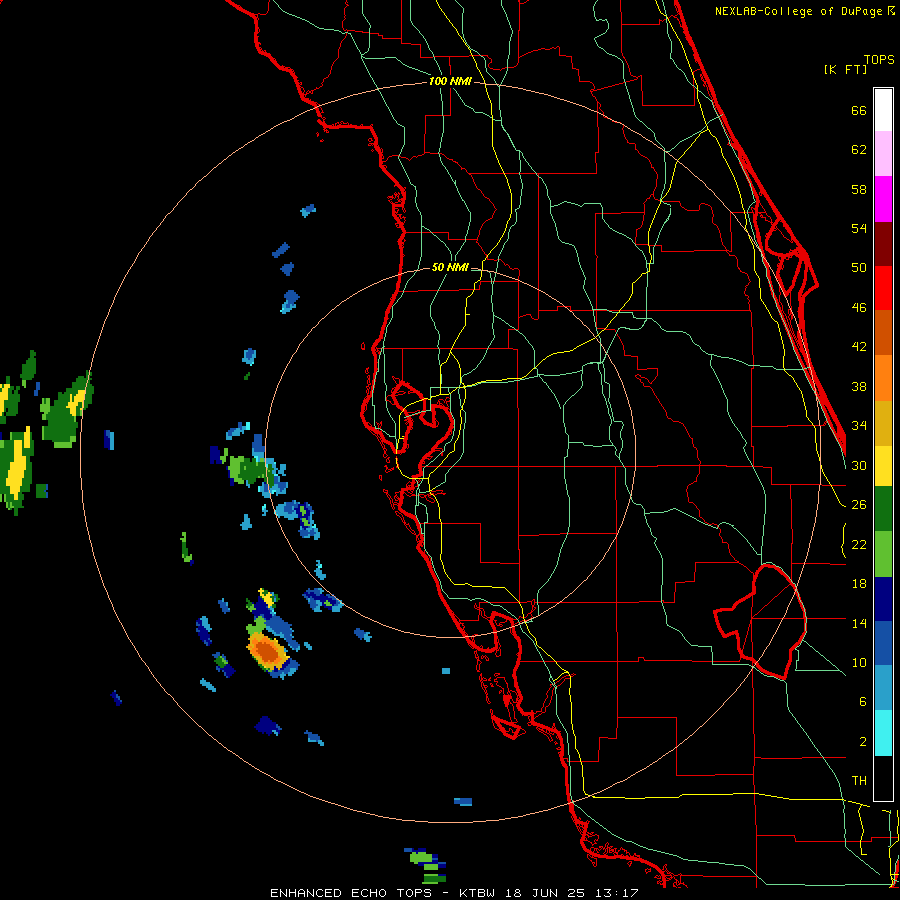Screen dimensions: 900x900
Task: Click the '50 NMI' range ring label
Action: pos(450,267)
